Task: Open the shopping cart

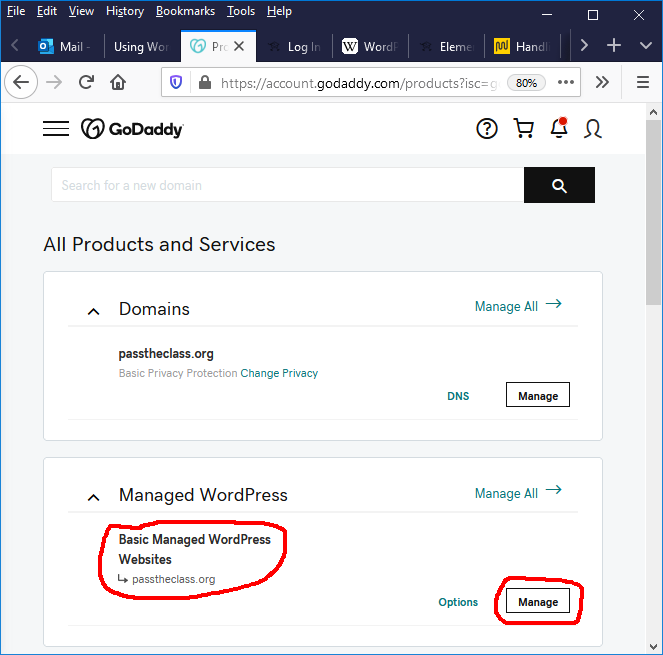Action: (523, 129)
